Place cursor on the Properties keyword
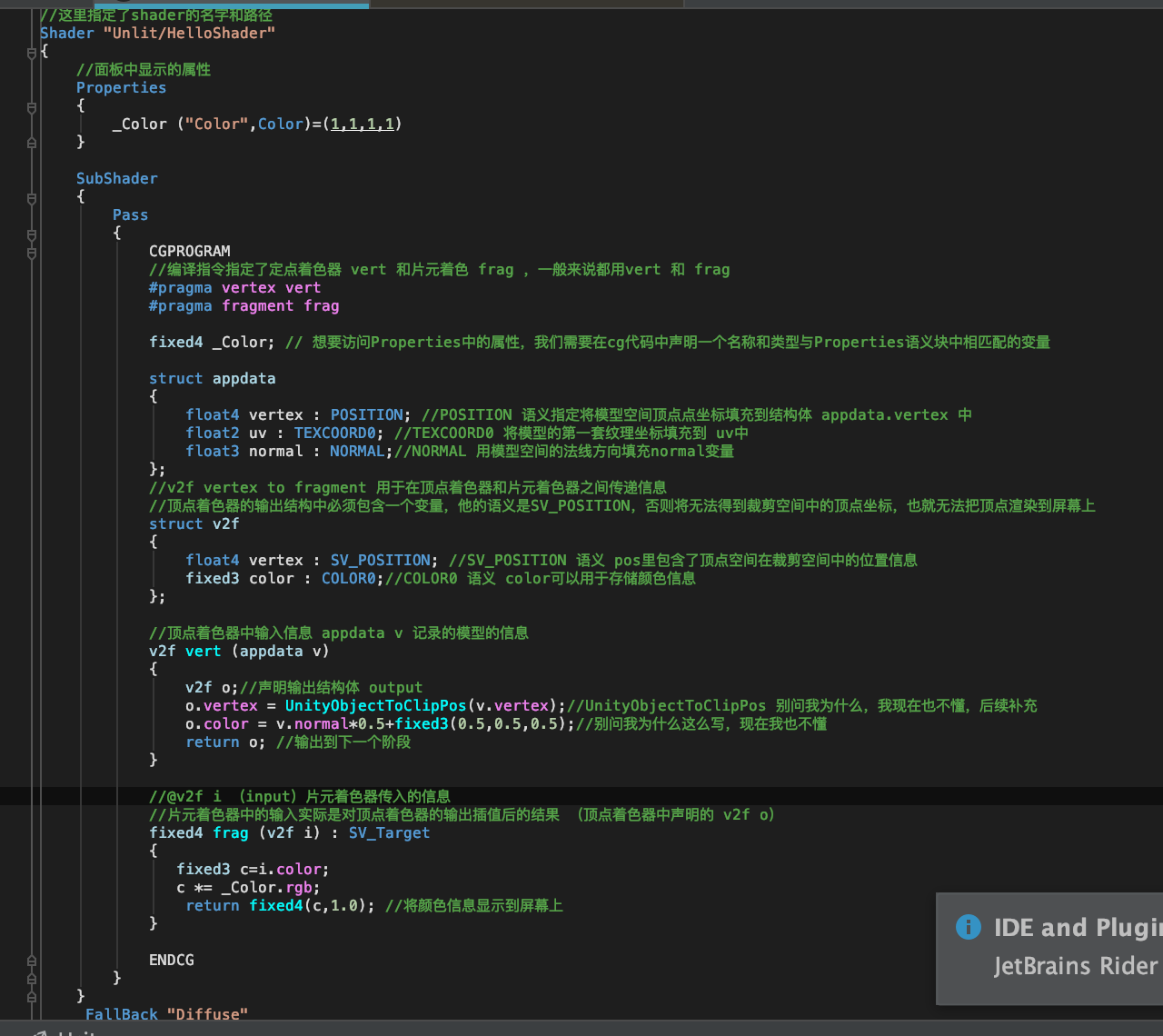 (x=121, y=87)
